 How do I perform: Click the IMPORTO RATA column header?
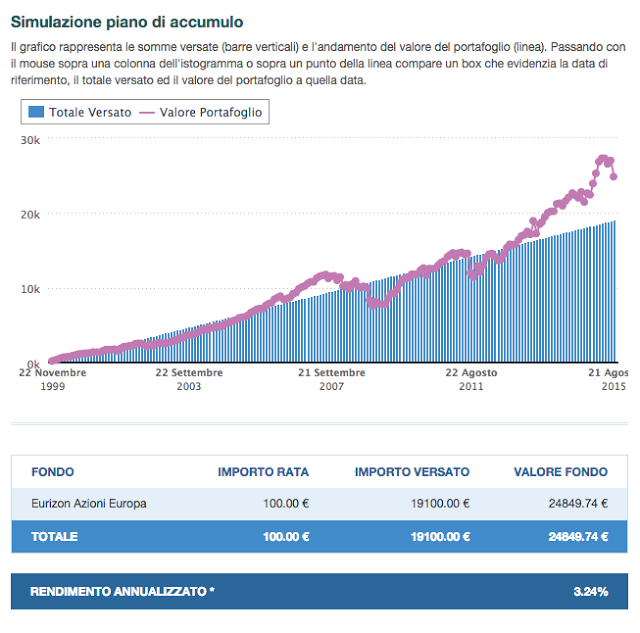click(x=263, y=472)
